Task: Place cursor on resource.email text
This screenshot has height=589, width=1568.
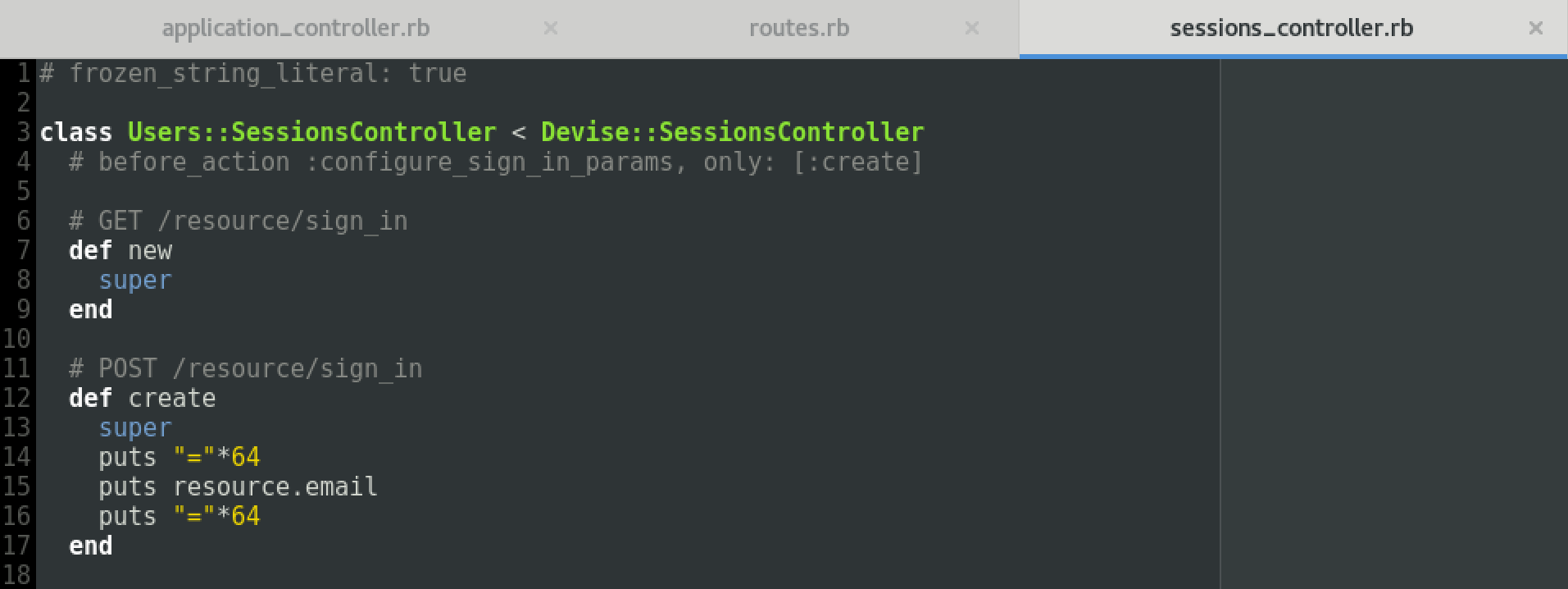Action: click(275, 487)
